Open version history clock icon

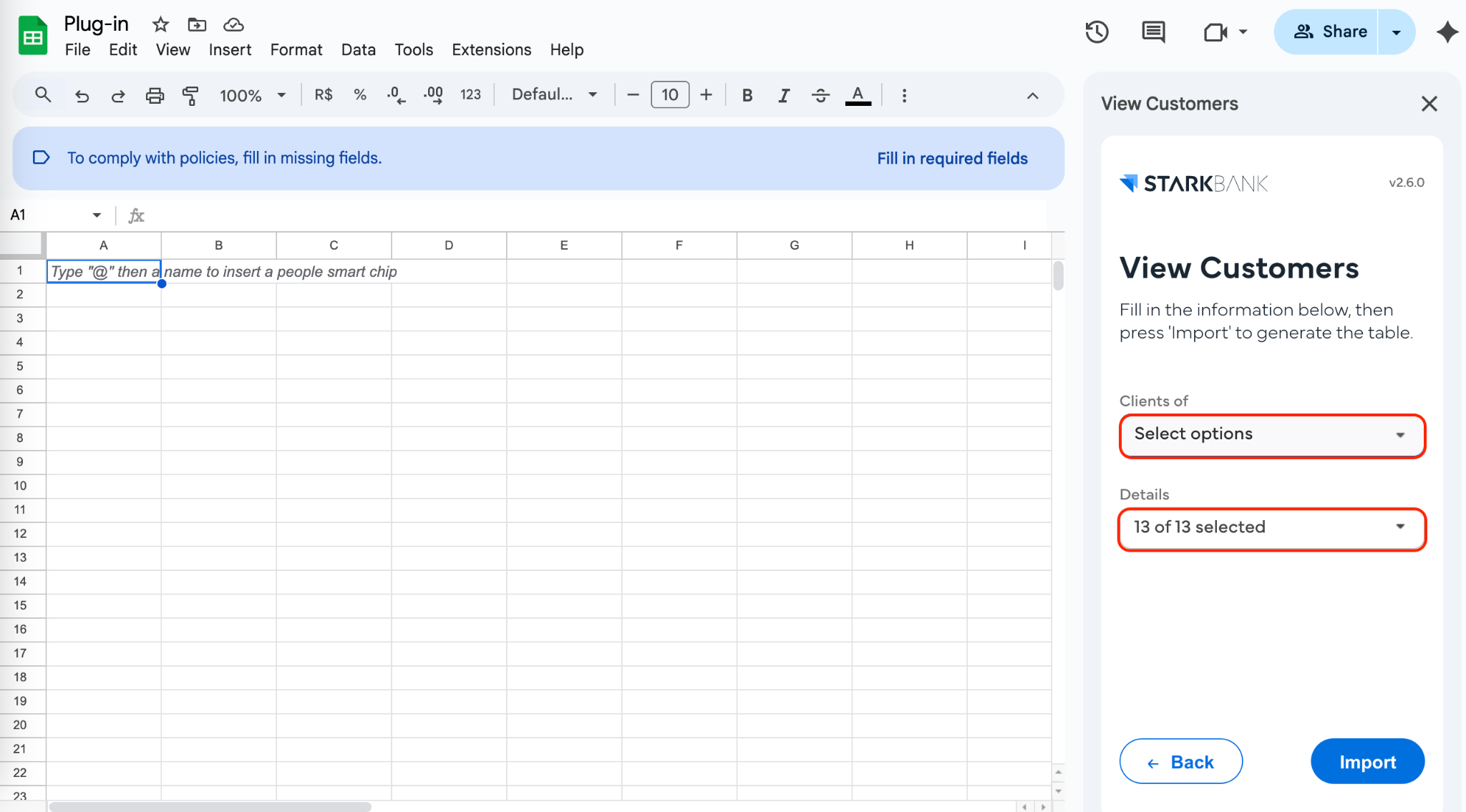pyautogui.click(x=1097, y=32)
